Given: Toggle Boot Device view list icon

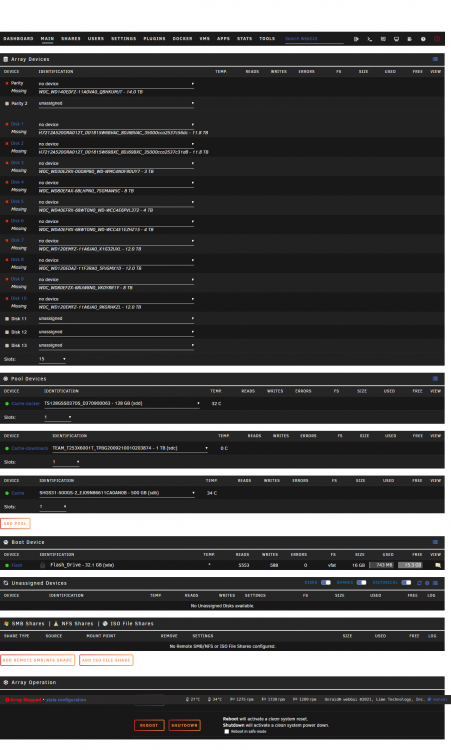Looking at the screenshot, I should click(435, 542).
